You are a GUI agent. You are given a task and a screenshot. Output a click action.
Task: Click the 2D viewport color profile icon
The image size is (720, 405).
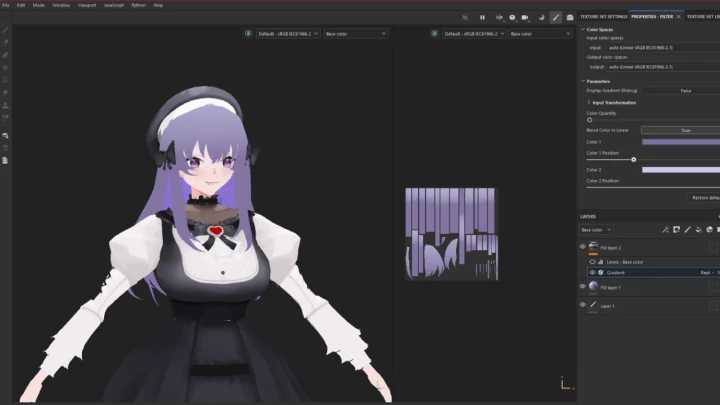(x=434, y=34)
